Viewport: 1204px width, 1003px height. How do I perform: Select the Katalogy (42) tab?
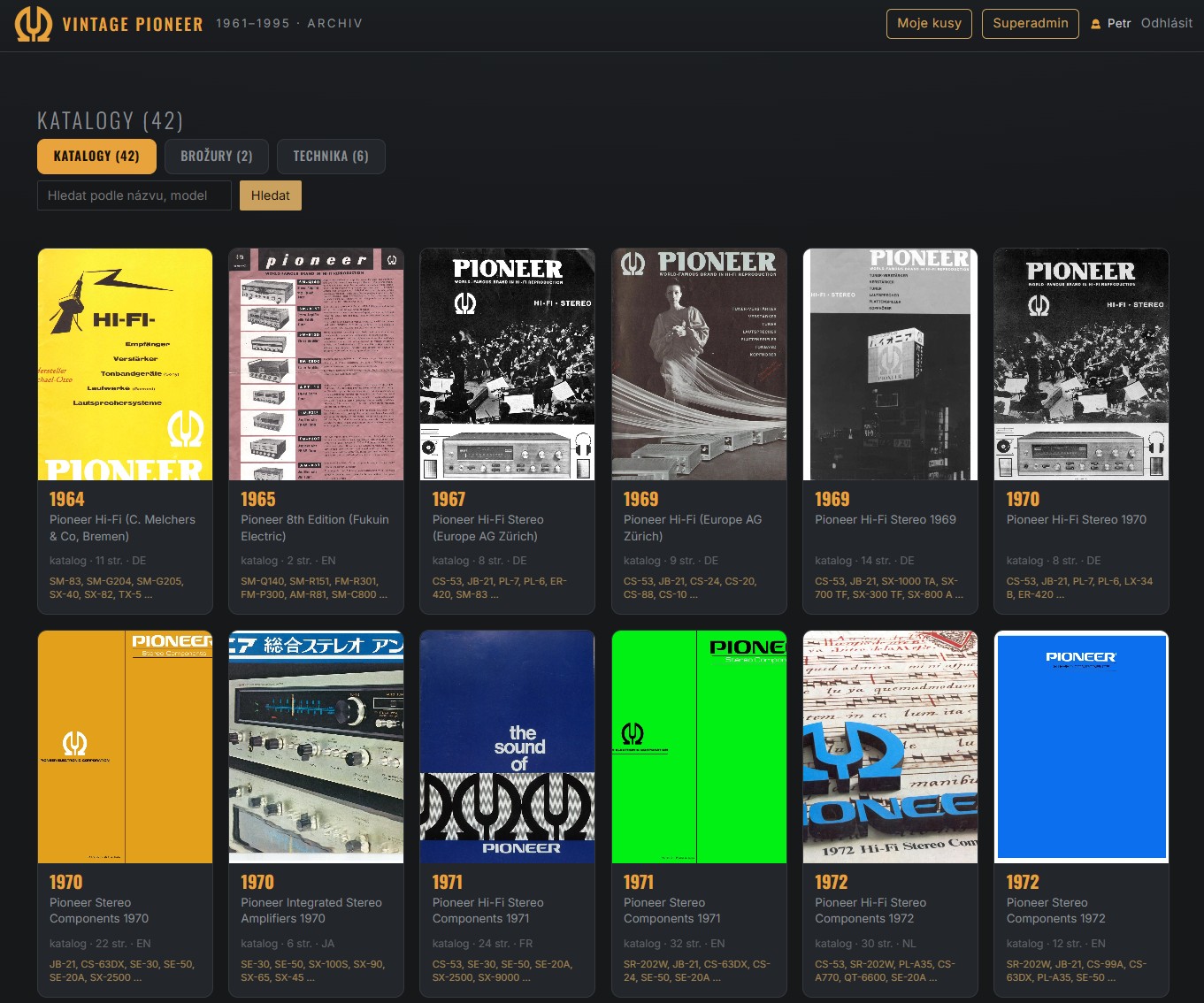point(96,157)
